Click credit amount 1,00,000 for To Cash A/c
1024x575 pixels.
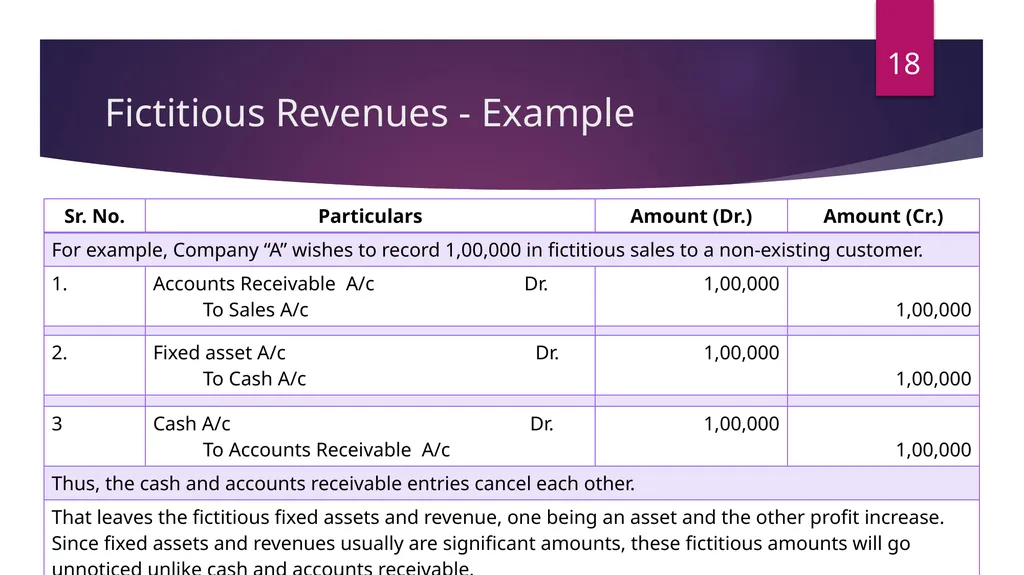click(933, 379)
